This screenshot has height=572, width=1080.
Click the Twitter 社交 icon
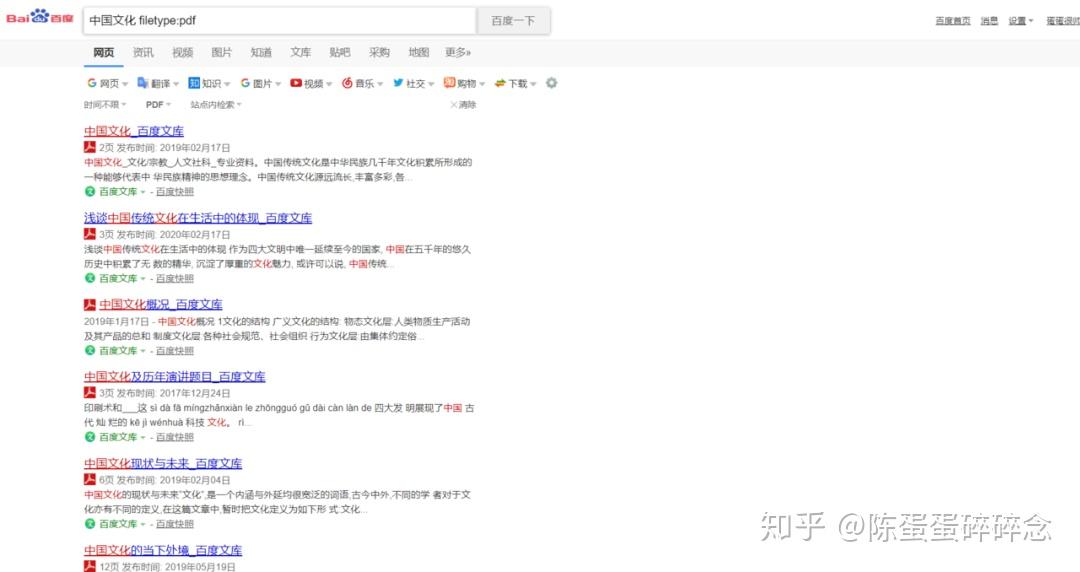pyautogui.click(x=398, y=83)
